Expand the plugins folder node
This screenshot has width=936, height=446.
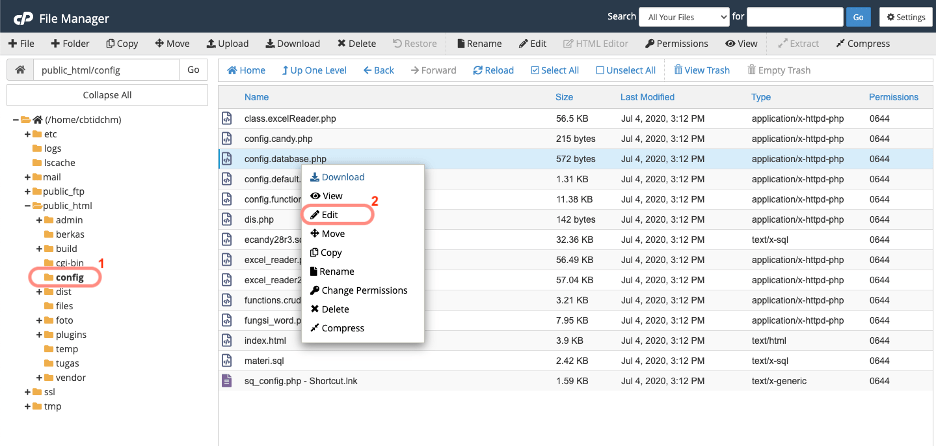[39, 334]
